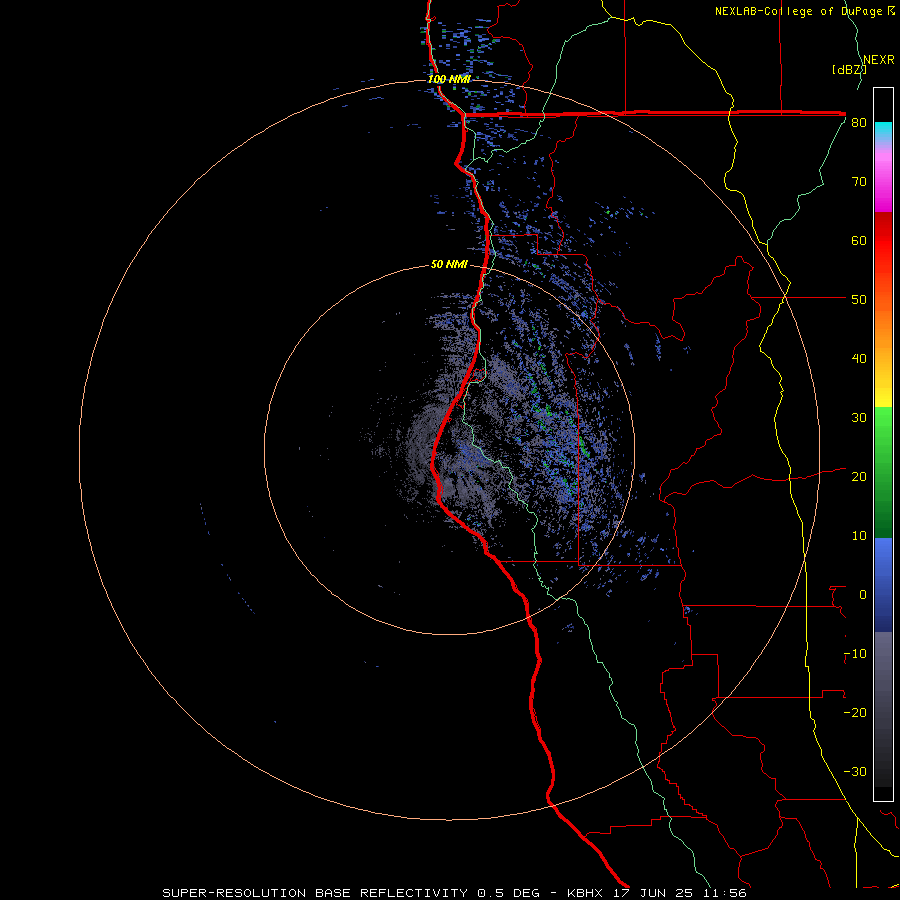The height and width of the screenshot is (900, 900).
Task: Click the 60 value on the dBZ scale
Action: (x=859, y=241)
